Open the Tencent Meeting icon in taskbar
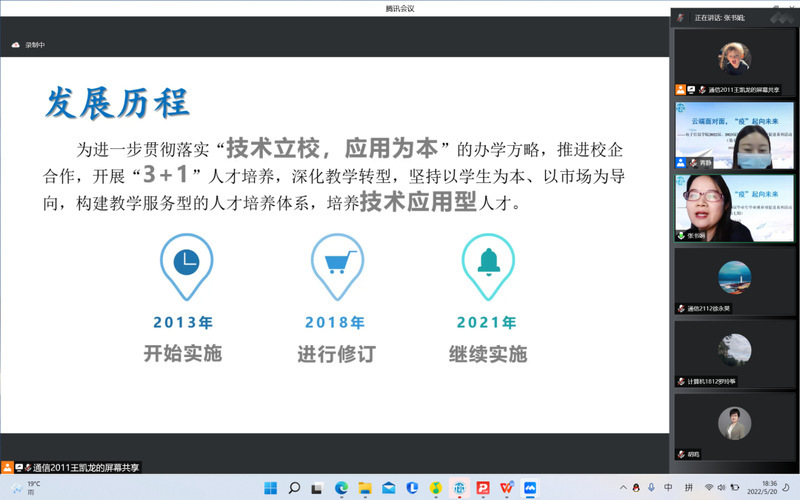 point(531,488)
